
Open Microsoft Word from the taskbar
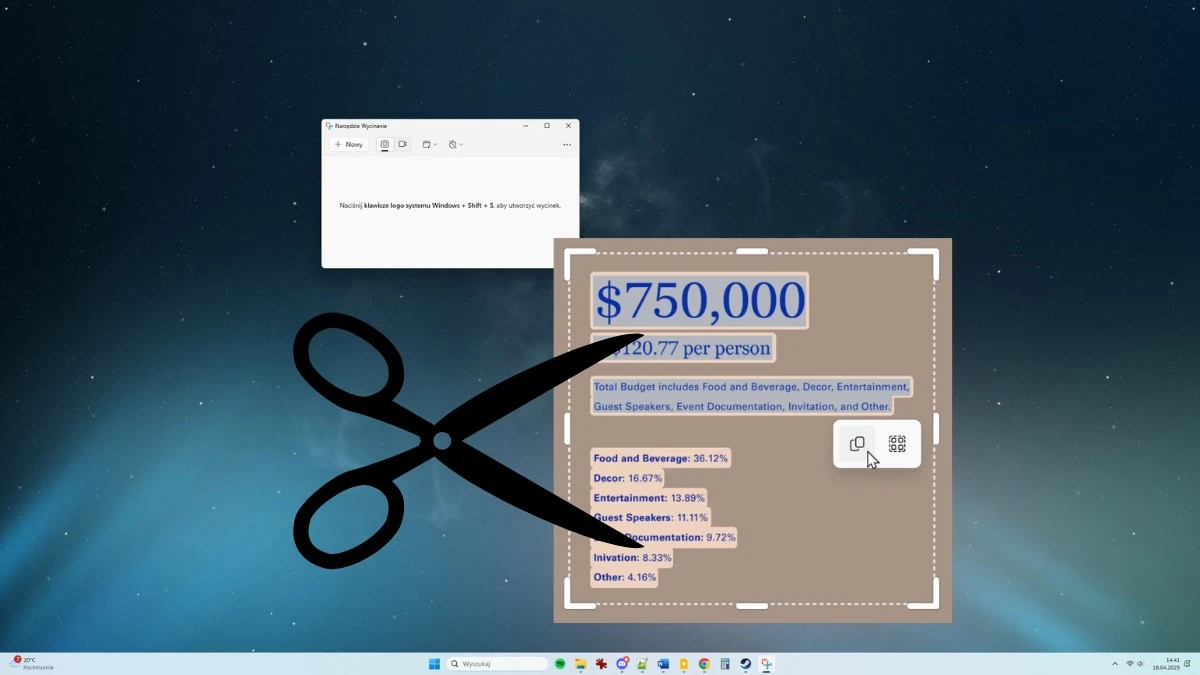(x=663, y=663)
